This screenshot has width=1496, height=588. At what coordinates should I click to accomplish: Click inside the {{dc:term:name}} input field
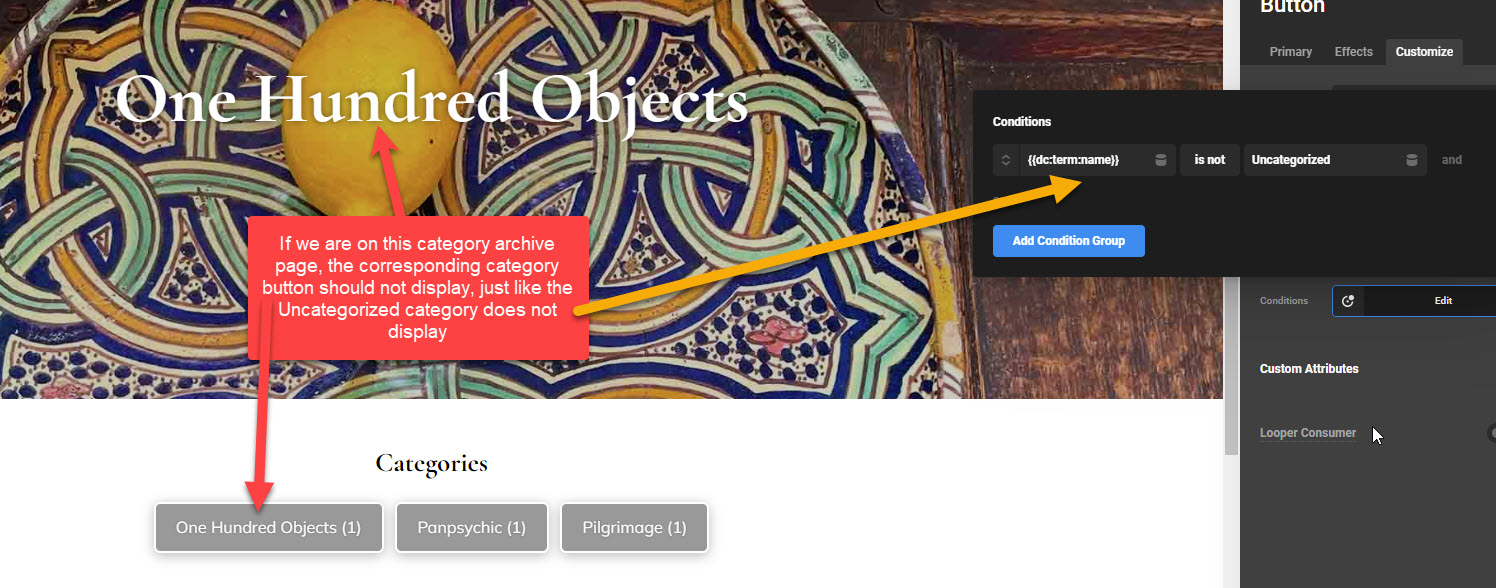[1085, 160]
